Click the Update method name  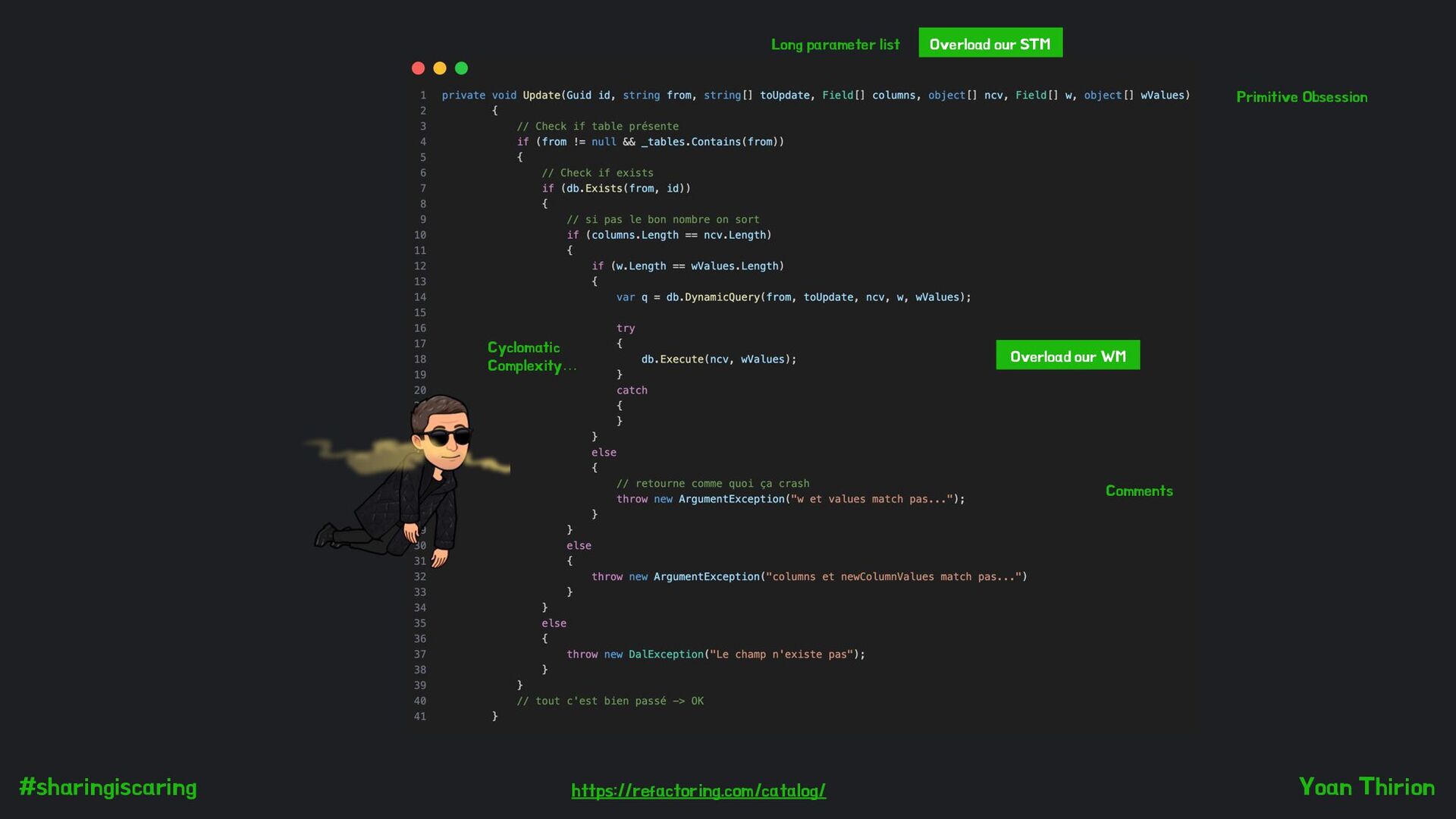[x=541, y=96]
